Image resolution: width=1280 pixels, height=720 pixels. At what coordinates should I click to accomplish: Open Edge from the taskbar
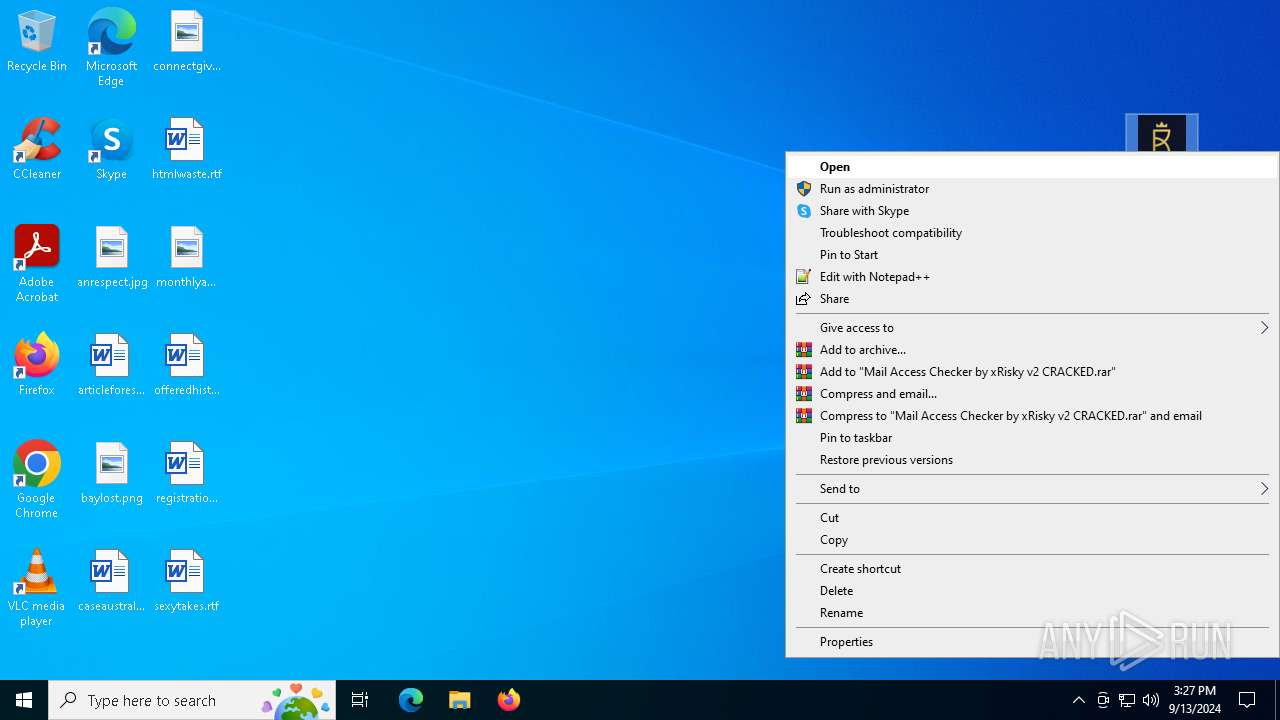[x=411, y=700]
